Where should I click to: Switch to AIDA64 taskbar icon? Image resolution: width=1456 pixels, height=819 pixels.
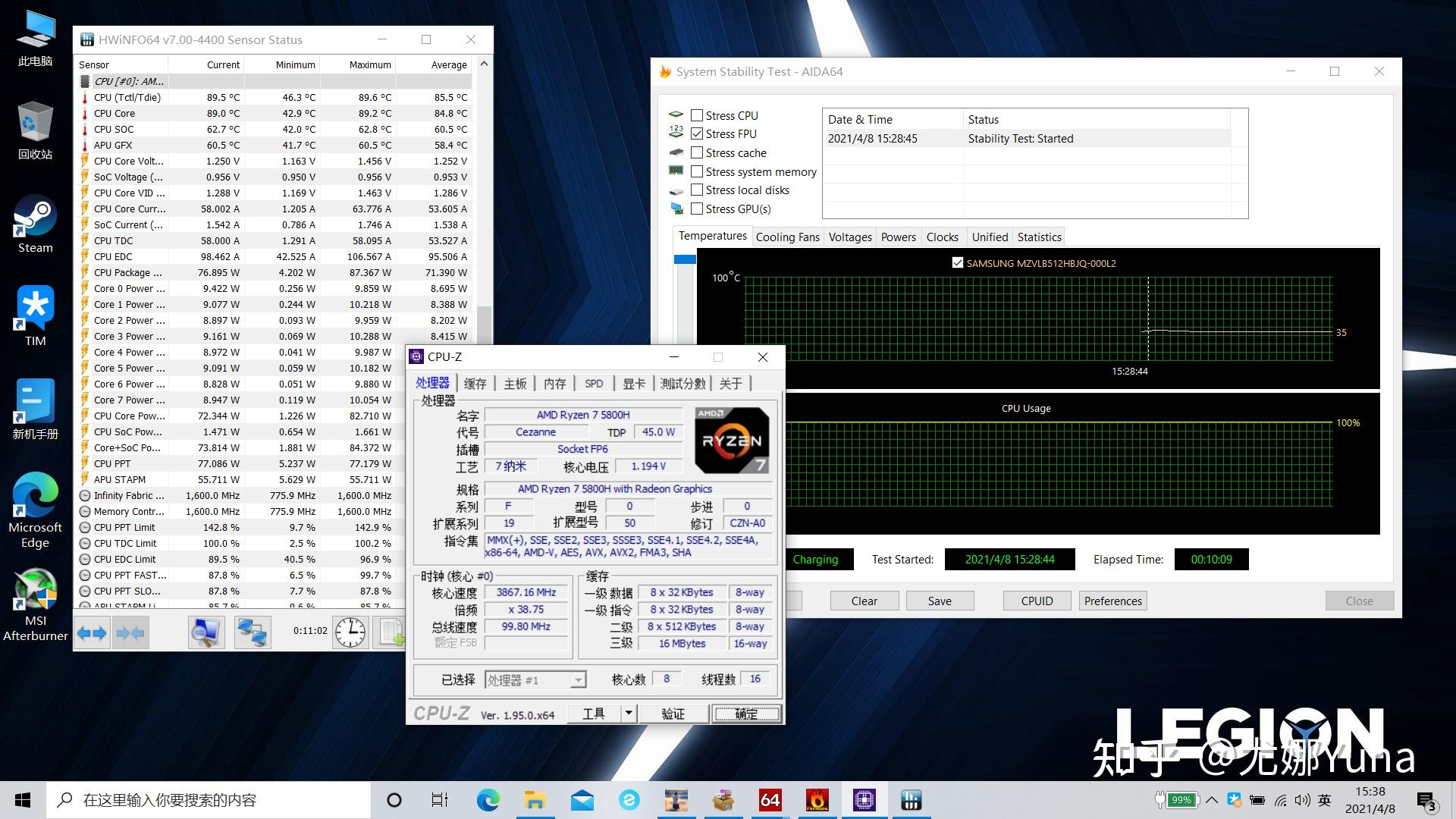(770, 800)
